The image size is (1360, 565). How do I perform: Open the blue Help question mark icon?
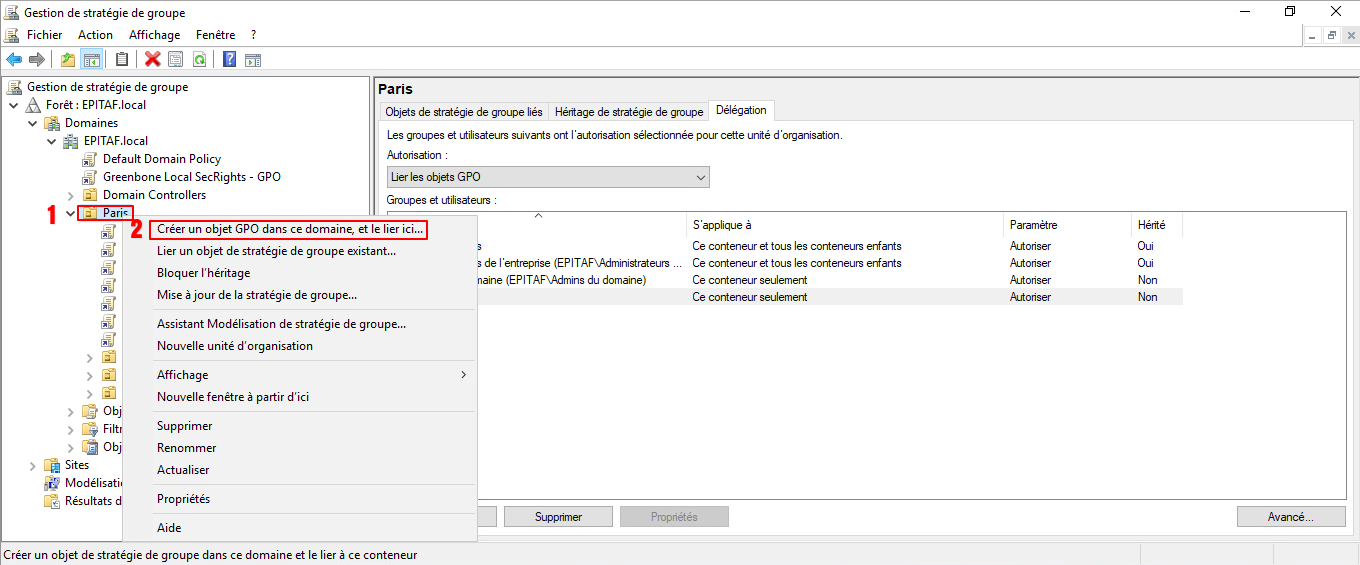click(229, 60)
